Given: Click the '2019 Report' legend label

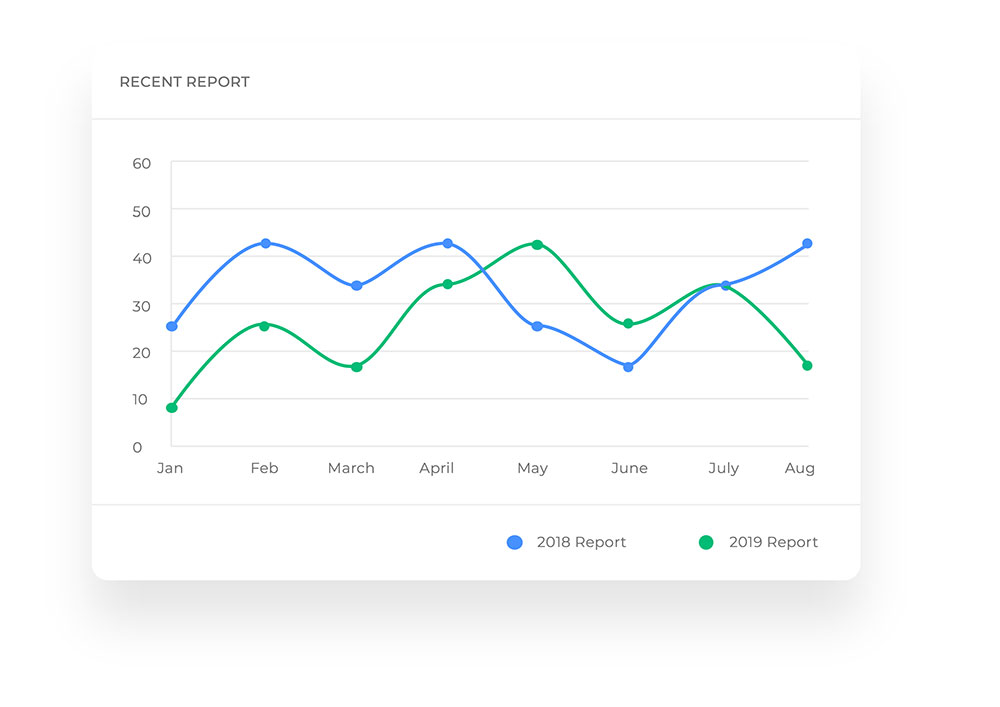Looking at the screenshot, I should pyautogui.click(x=773, y=542).
